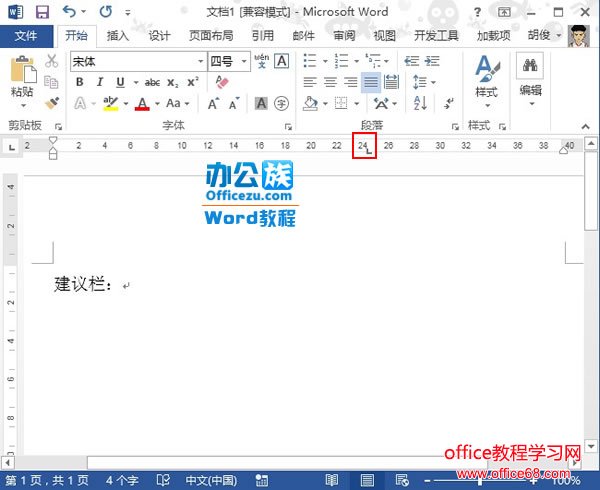
Task: Select Print Layout view in status bar
Action: (x=367, y=480)
